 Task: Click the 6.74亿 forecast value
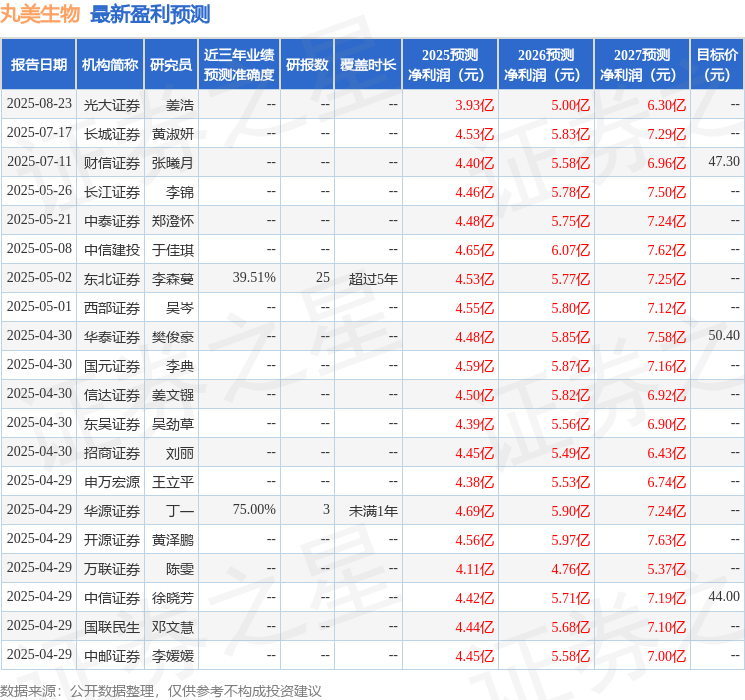[x=667, y=482]
